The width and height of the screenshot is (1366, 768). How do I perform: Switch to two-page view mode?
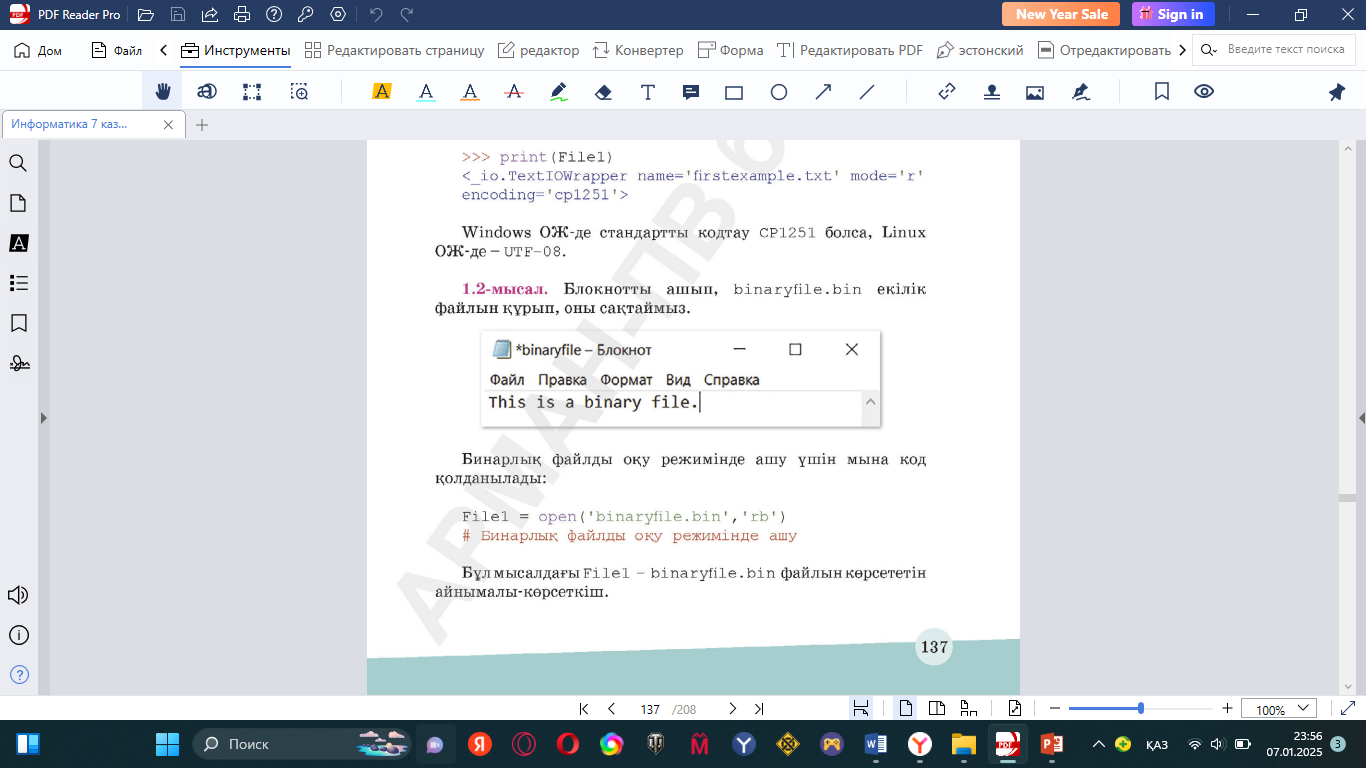click(x=937, y=708)
